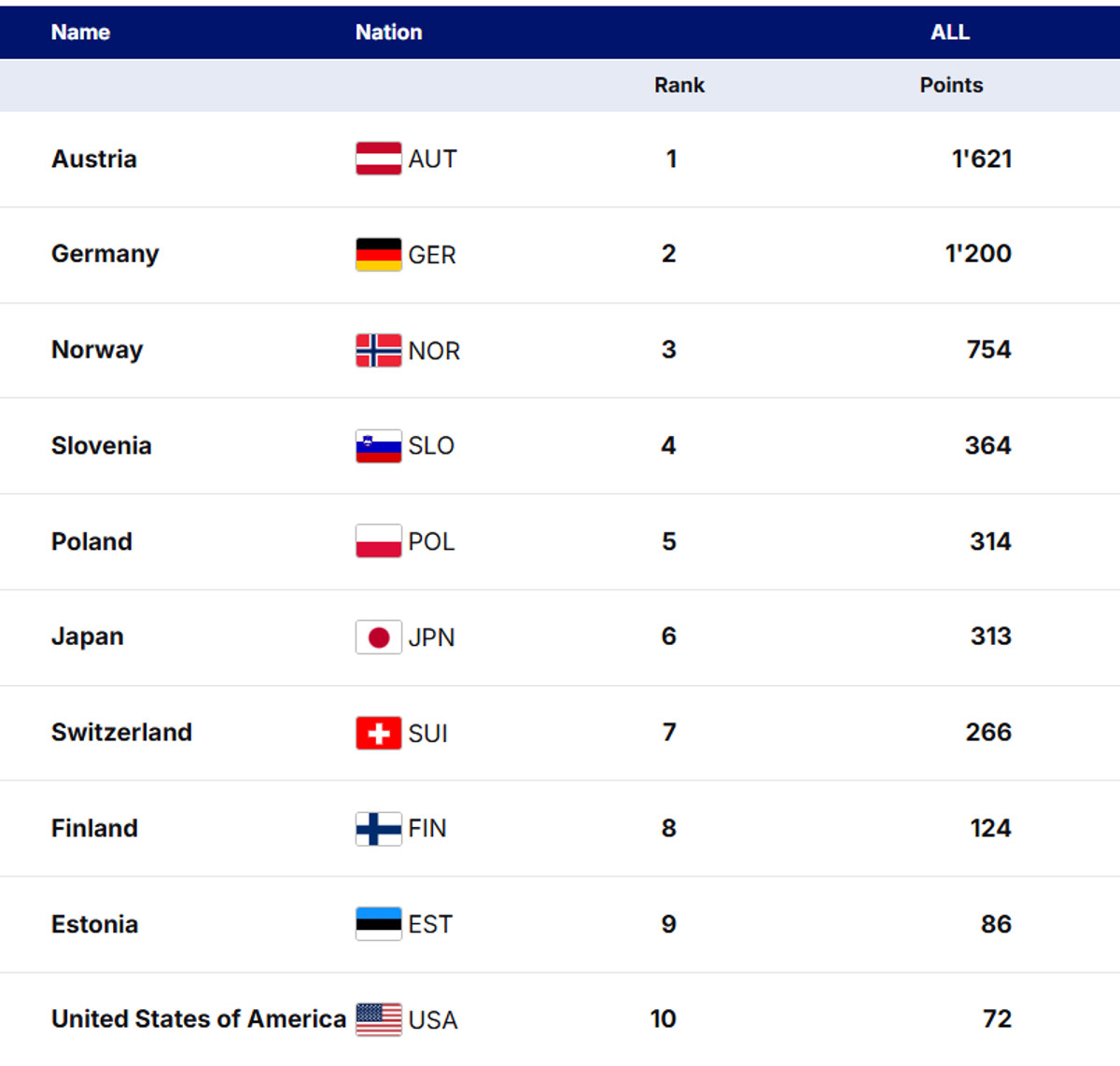1120x1066 pixels.
Task: Click the Poland flag icon
Action: coord(378,541)
